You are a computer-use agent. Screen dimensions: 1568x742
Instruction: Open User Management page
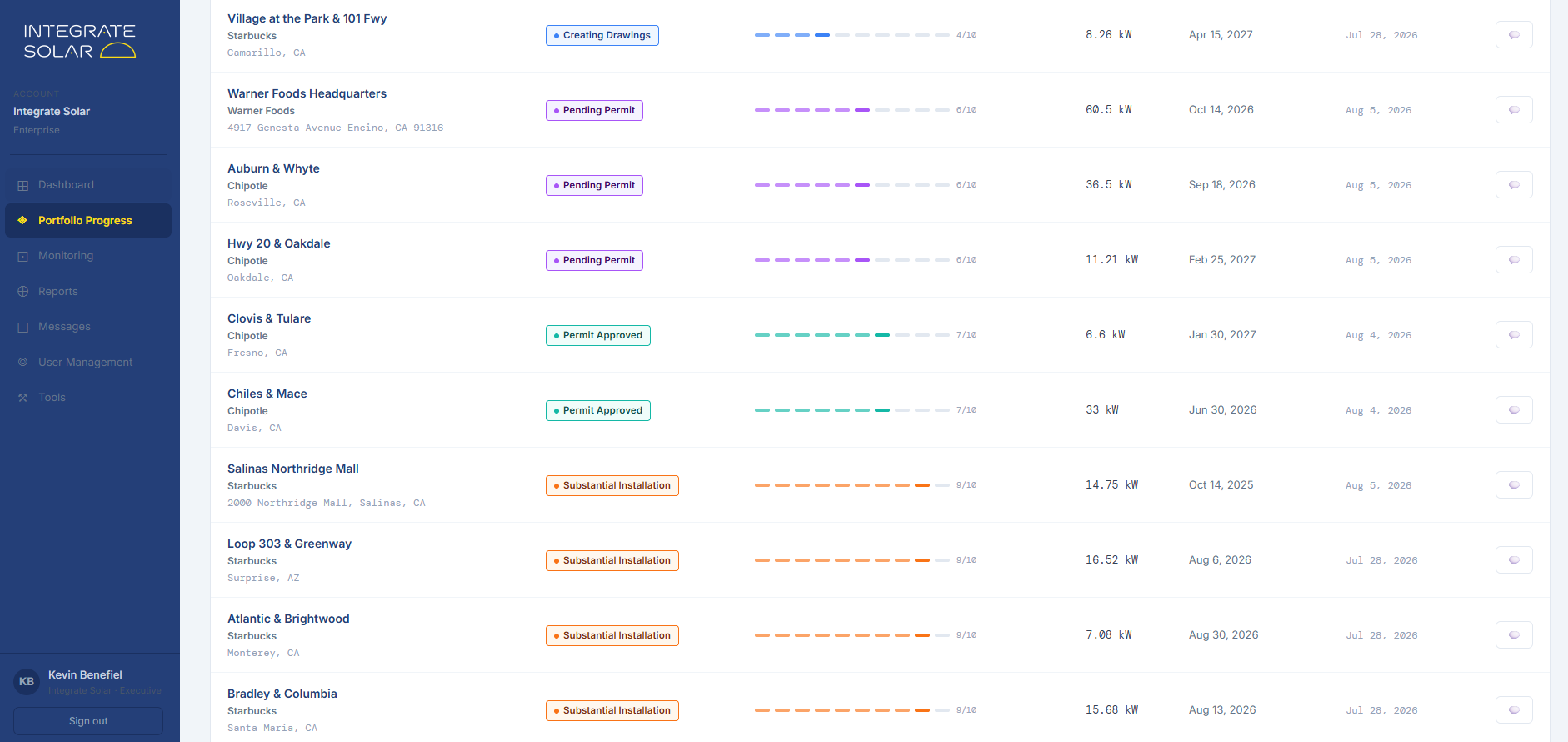tap(88, 362)
